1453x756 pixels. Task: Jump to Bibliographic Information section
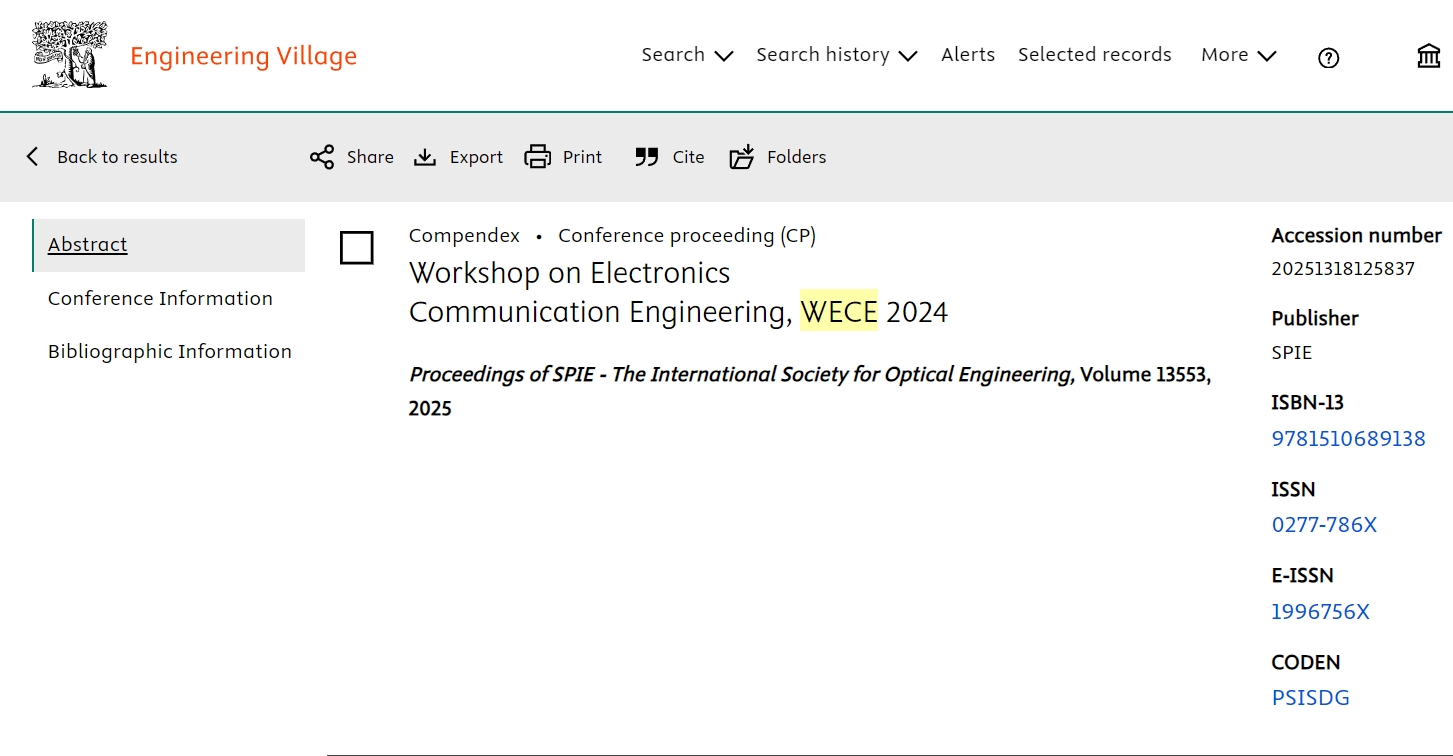(170, 351)
